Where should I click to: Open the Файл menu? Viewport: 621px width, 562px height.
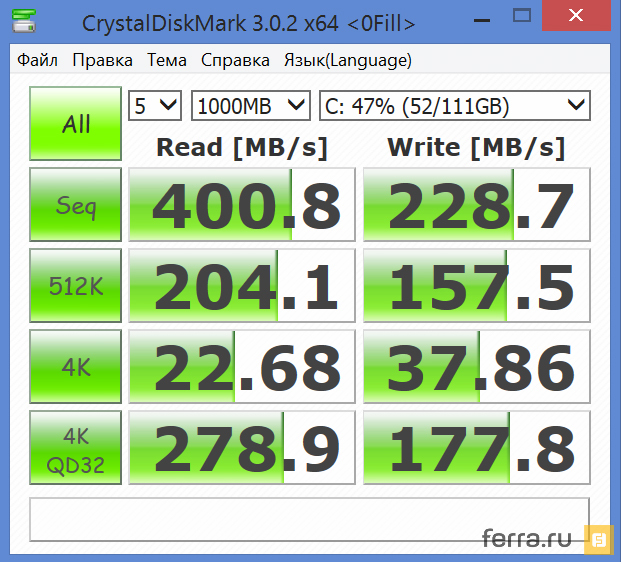37,60
